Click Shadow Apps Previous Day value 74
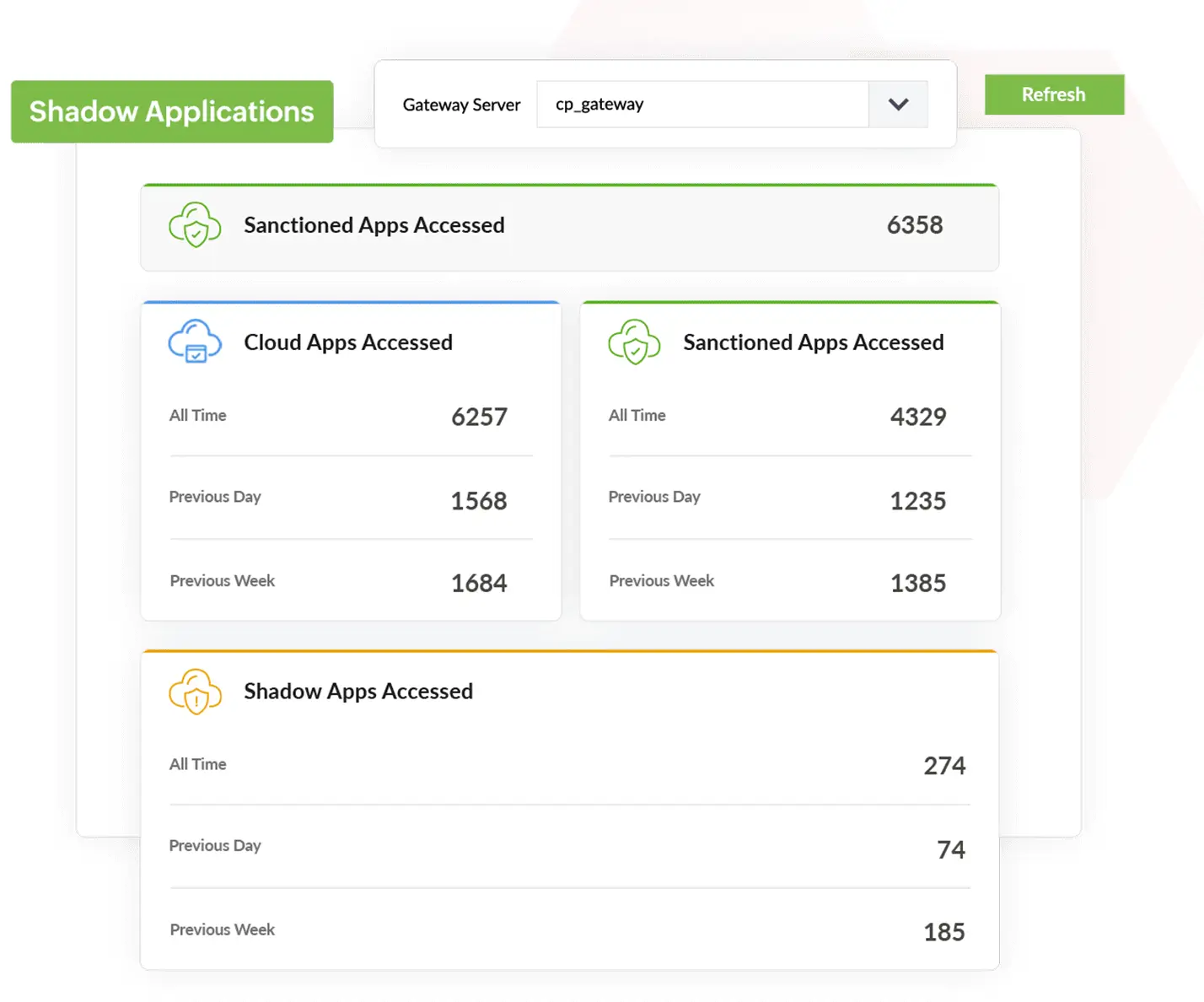The image size is (1204, 1002). pos(951,849)
